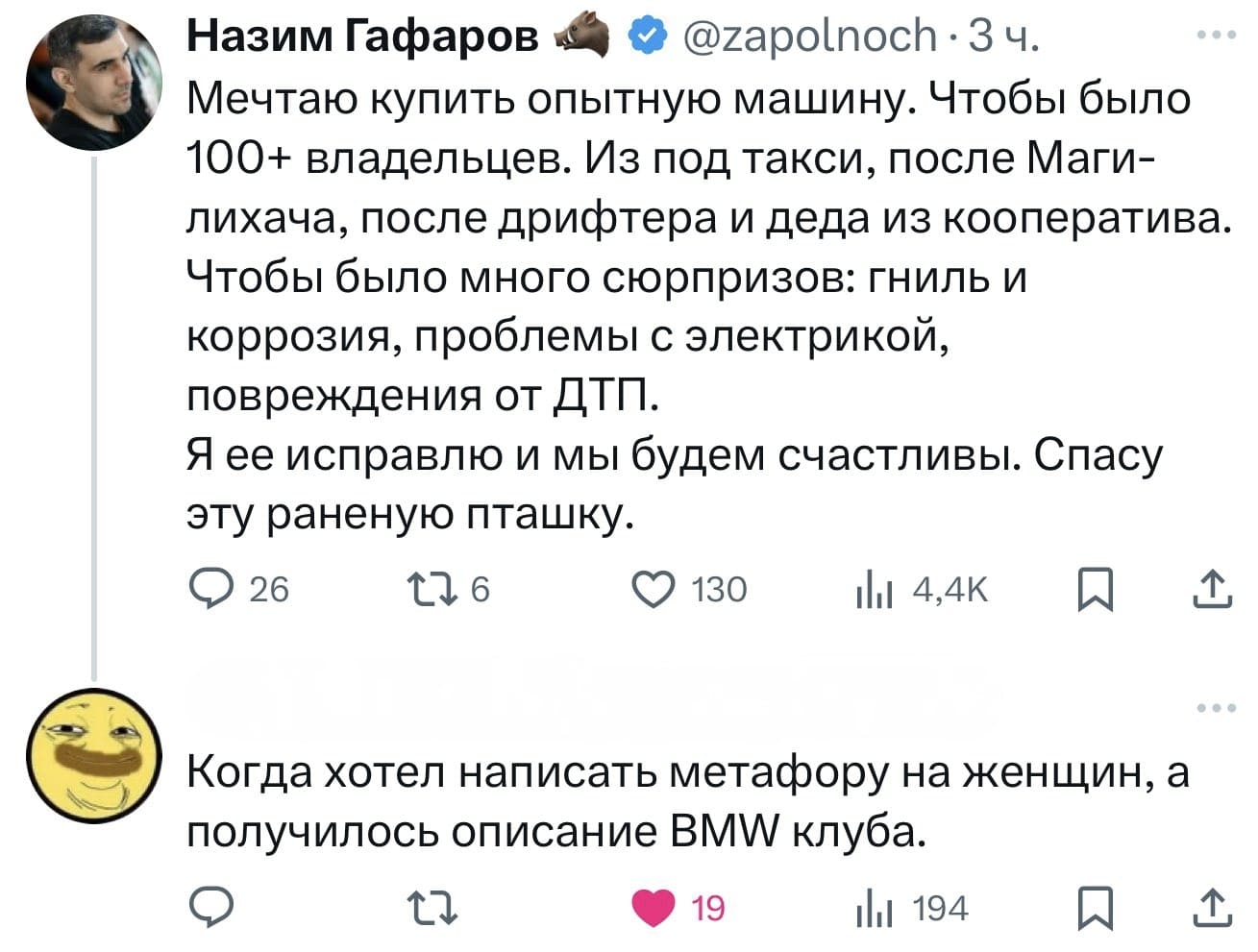
Task: Unlike the reply with 19 likes
Action: pyautogui.click(x=654, y=908)
